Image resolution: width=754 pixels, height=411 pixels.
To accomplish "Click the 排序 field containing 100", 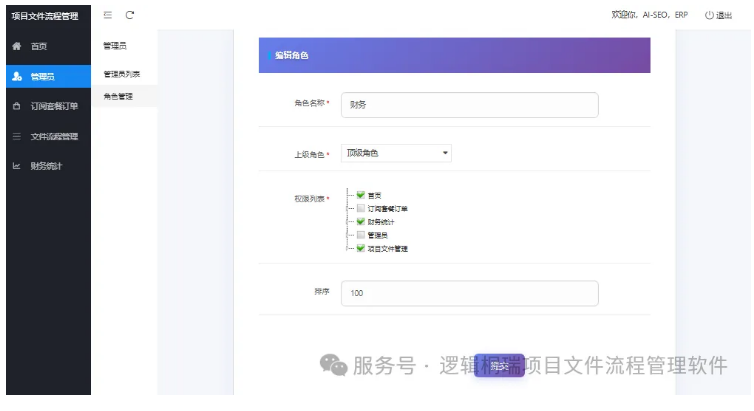I will (470, 293).
